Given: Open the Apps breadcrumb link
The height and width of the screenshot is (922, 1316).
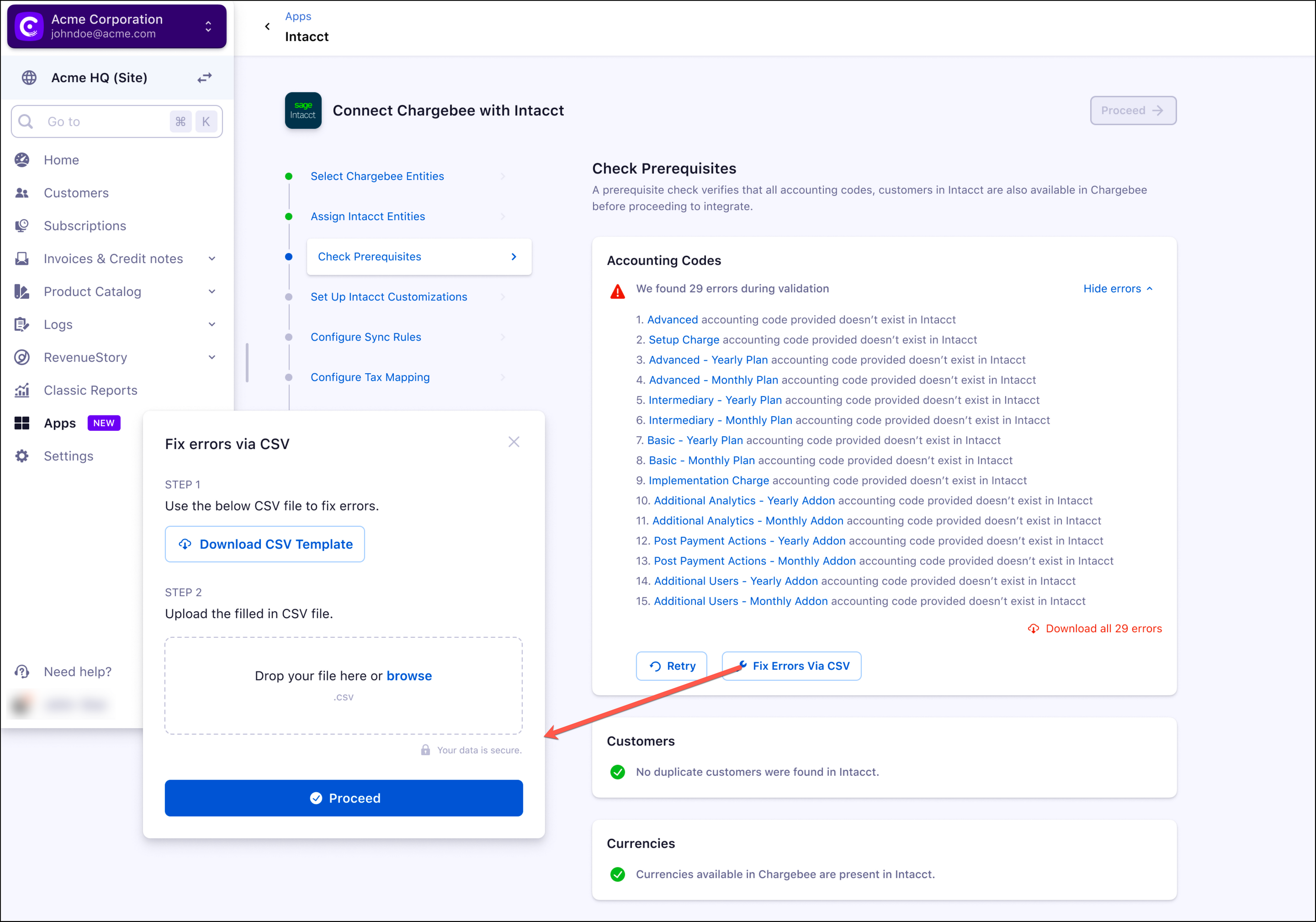Looking at the screenshot, I should 298,16.
